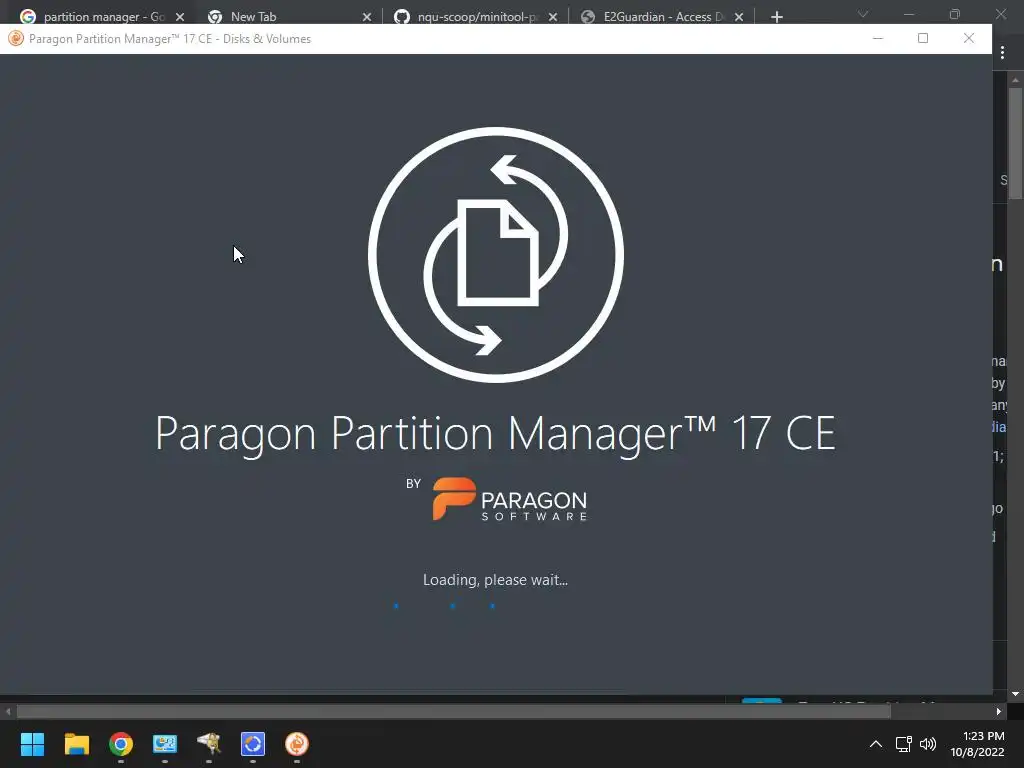Click the horizontal scrollbar thumb in Chrome
Screen dimensions: 1024x768
tap(453, 711)
